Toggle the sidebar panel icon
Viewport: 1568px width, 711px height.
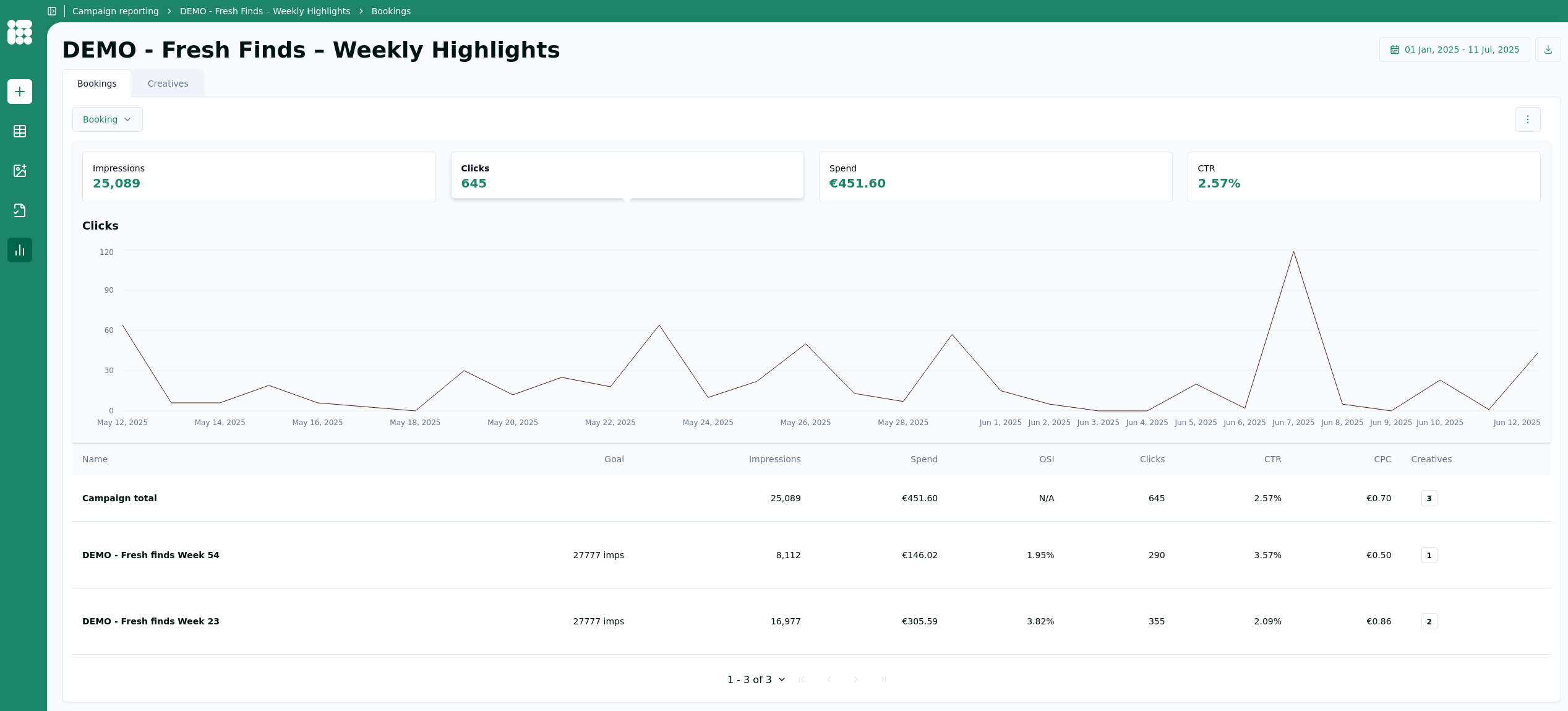tap(52, 11)
